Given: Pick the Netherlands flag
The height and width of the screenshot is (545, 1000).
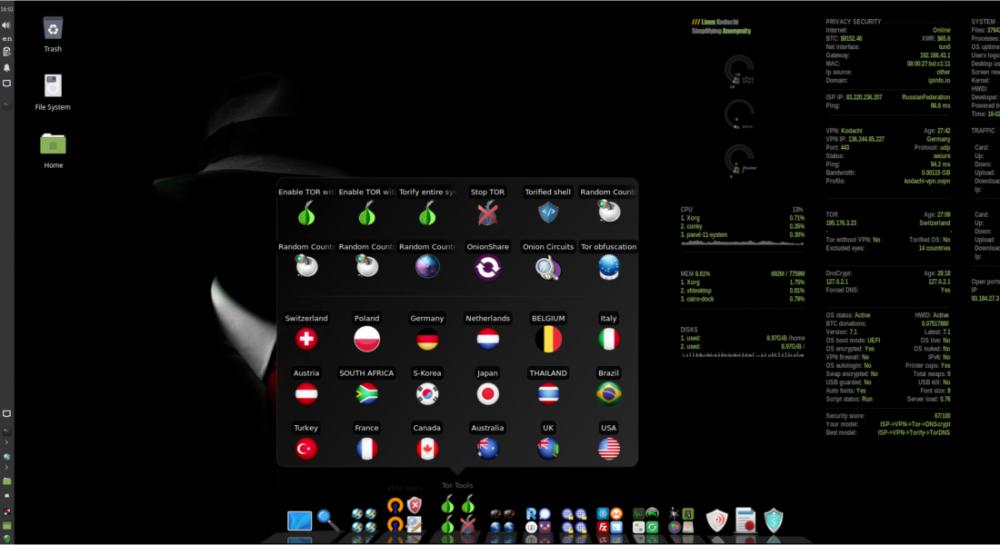Looking at the screenshot, I should point(487,339).
